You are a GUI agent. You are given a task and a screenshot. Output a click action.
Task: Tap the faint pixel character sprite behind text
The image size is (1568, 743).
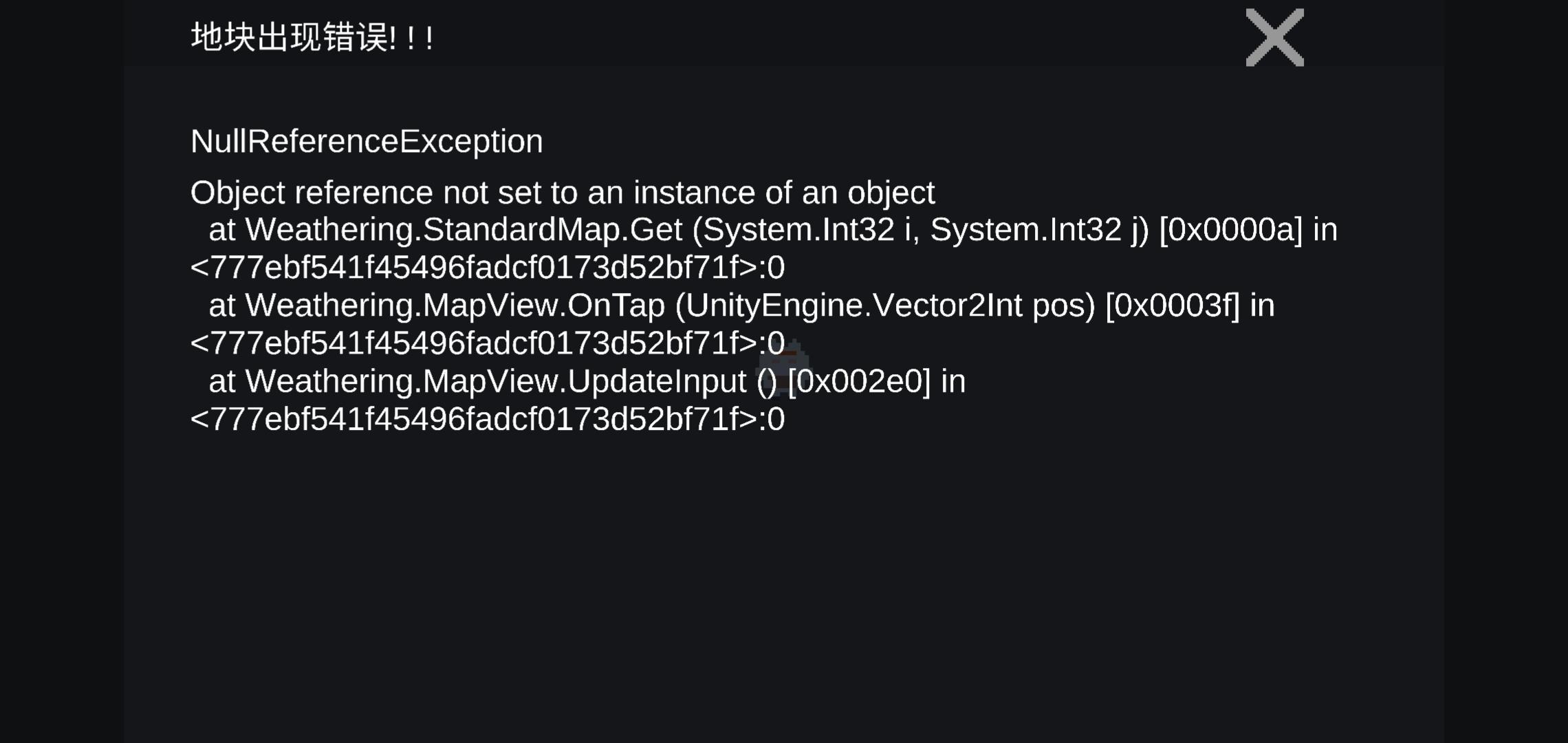(x=784, y=368)
